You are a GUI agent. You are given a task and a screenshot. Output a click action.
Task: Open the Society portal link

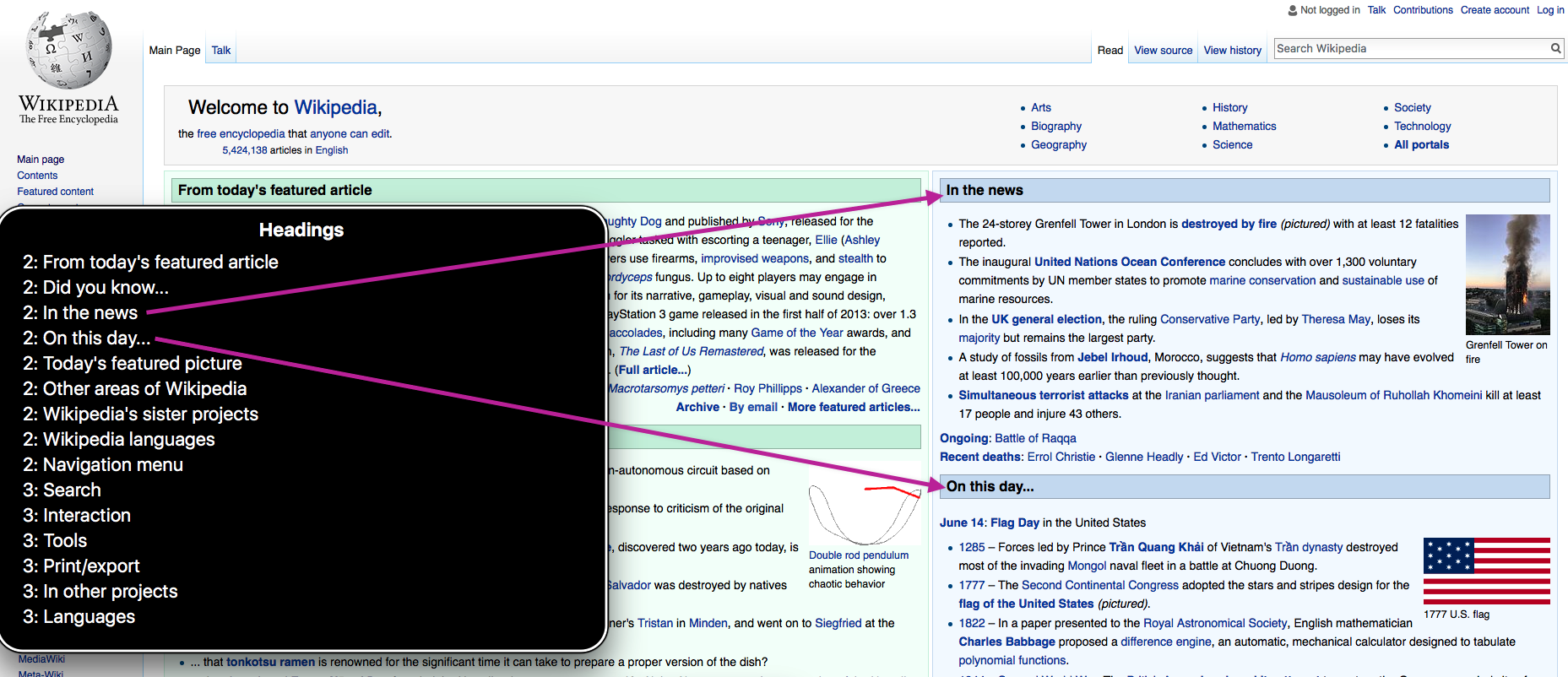point(1412,108)
